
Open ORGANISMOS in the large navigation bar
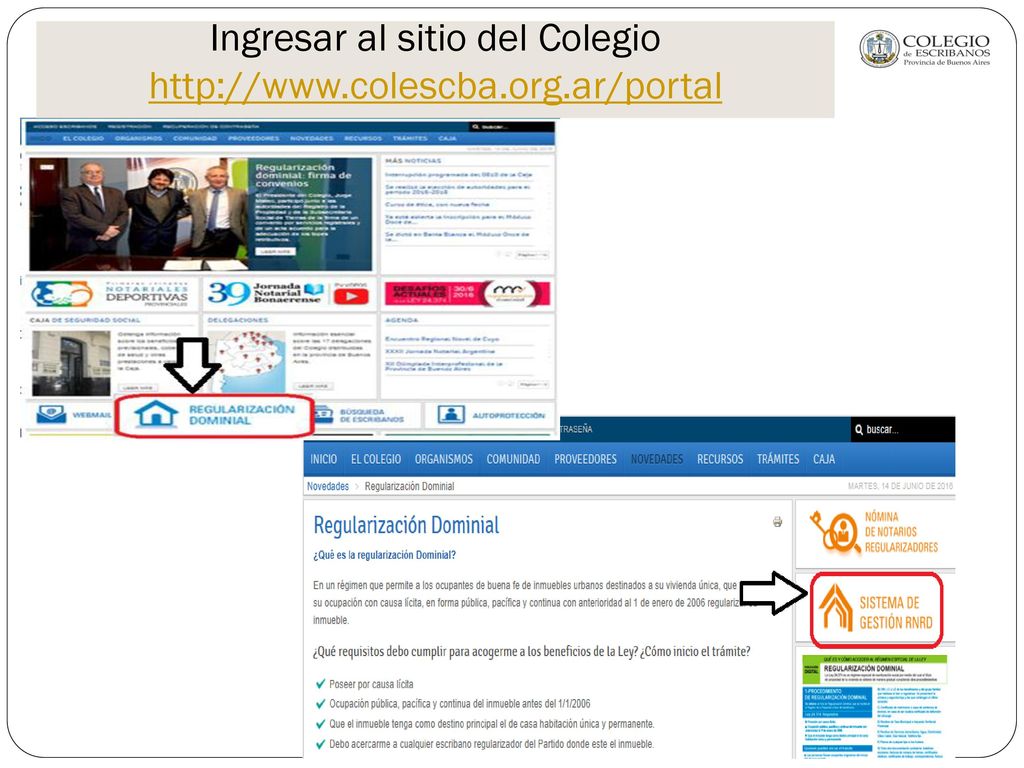pos(443,459)
